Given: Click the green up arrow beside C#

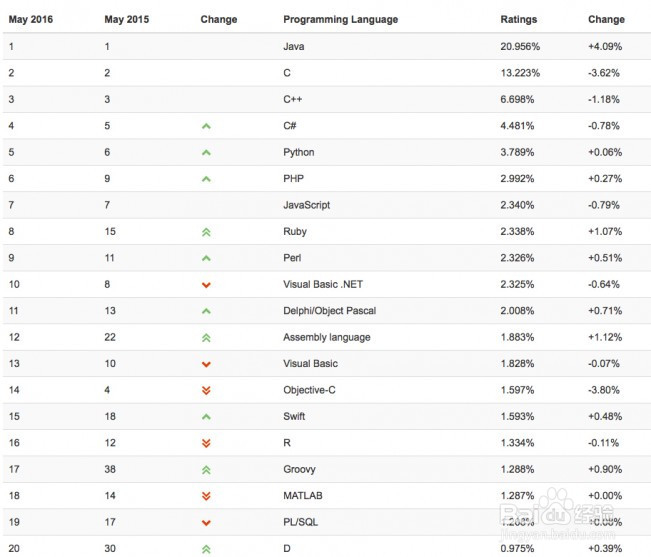Looking at the screenshot, I should pos(206,126).
